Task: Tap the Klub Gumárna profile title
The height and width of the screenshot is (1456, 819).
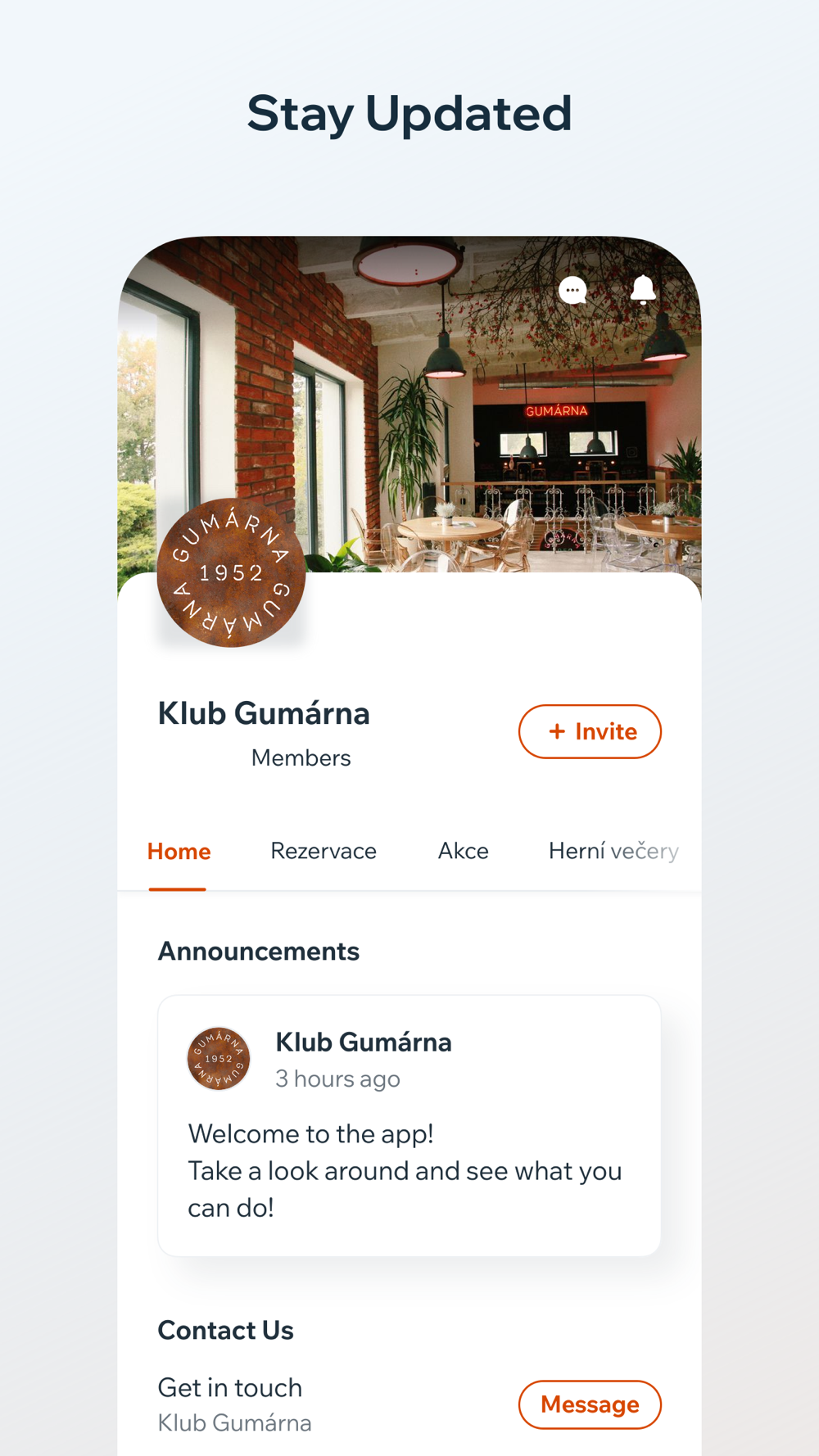Action: (264, 713)
